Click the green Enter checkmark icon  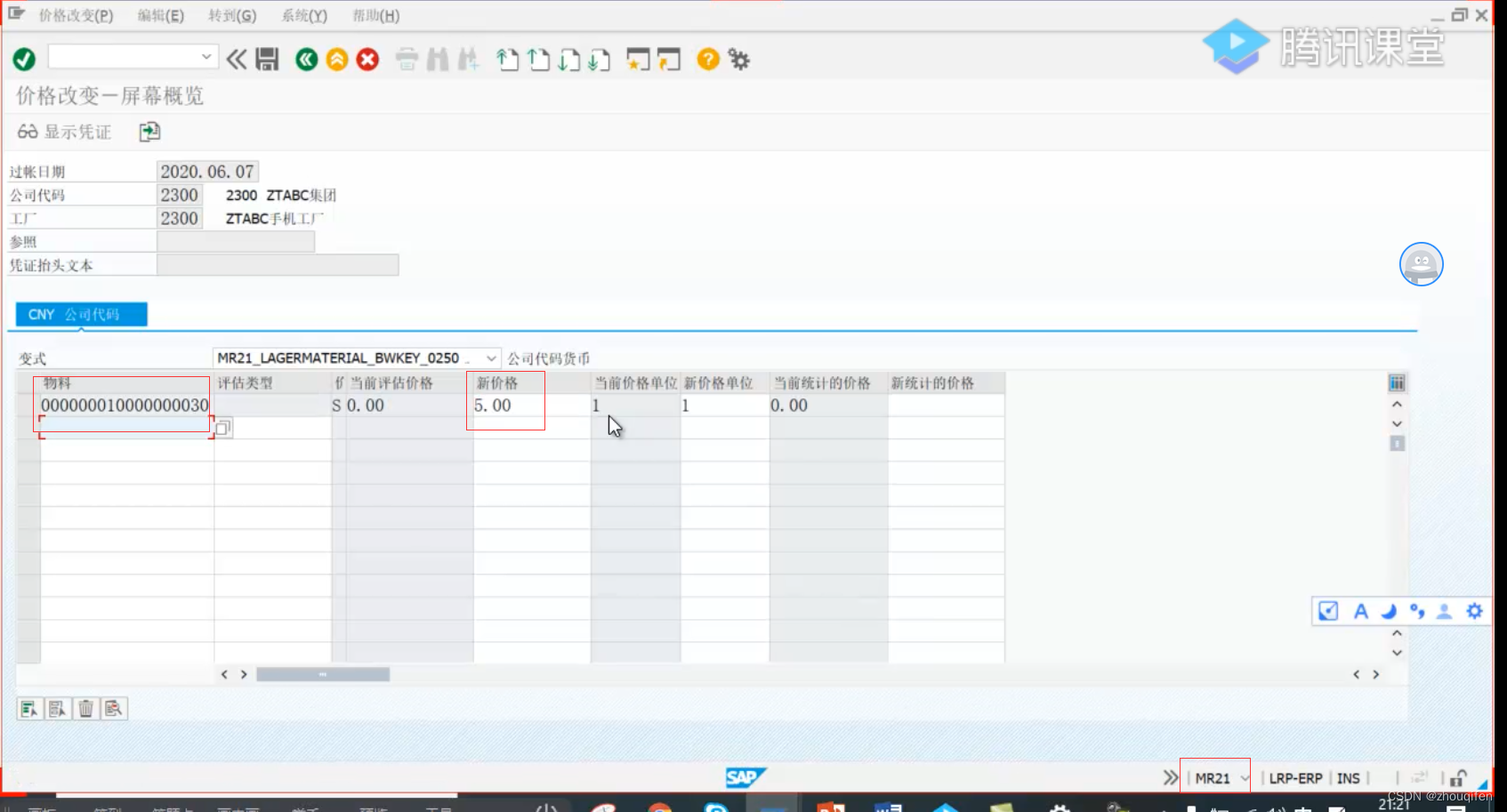[24, 60]
